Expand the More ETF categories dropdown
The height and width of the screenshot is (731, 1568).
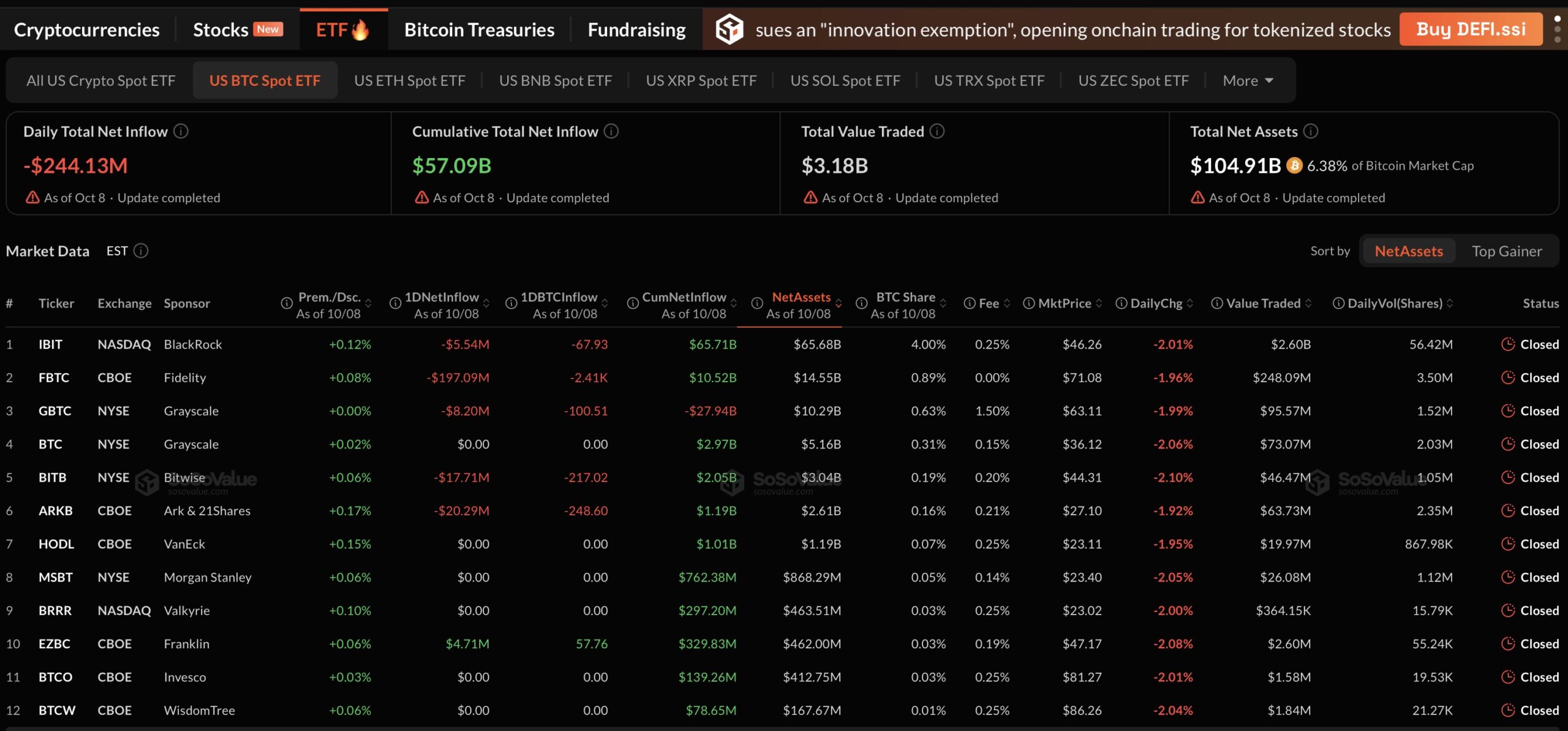pyautogui.click(x=1248, y=80)
